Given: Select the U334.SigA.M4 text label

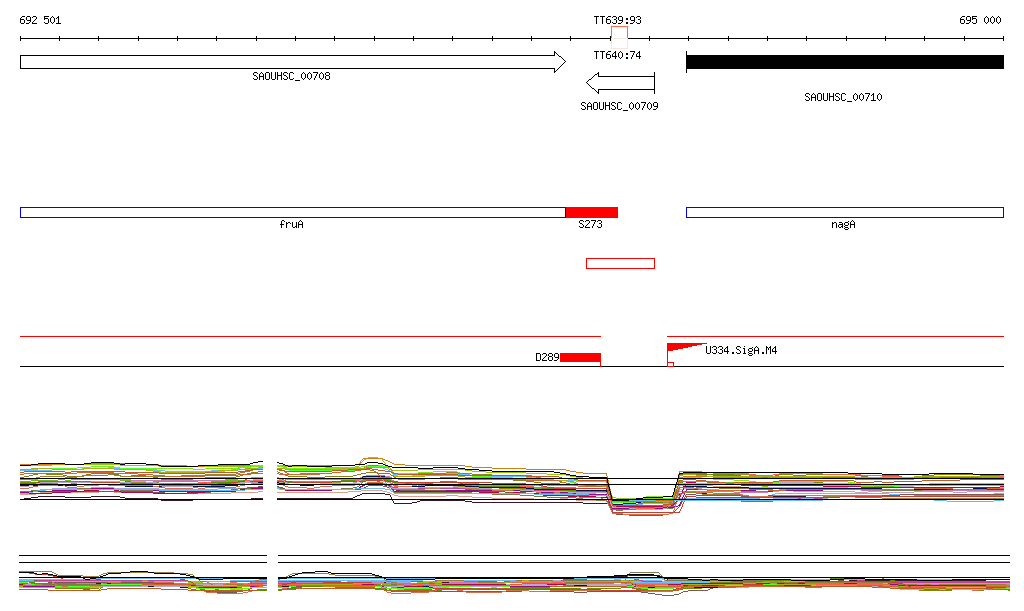Looking at the screenshot, I should coord(741,351).
